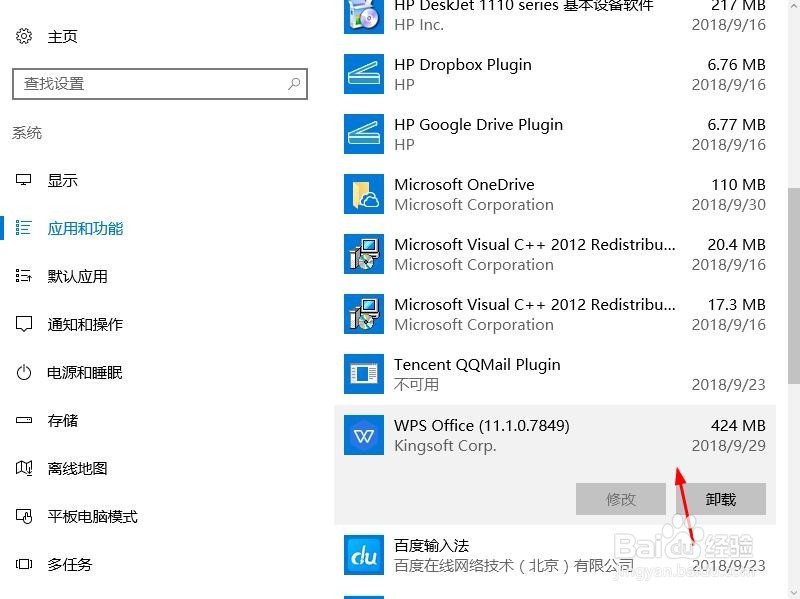This screenshot has height=599, width=800.
Task: Open the 主页 home page
Action: coord(62,37)
